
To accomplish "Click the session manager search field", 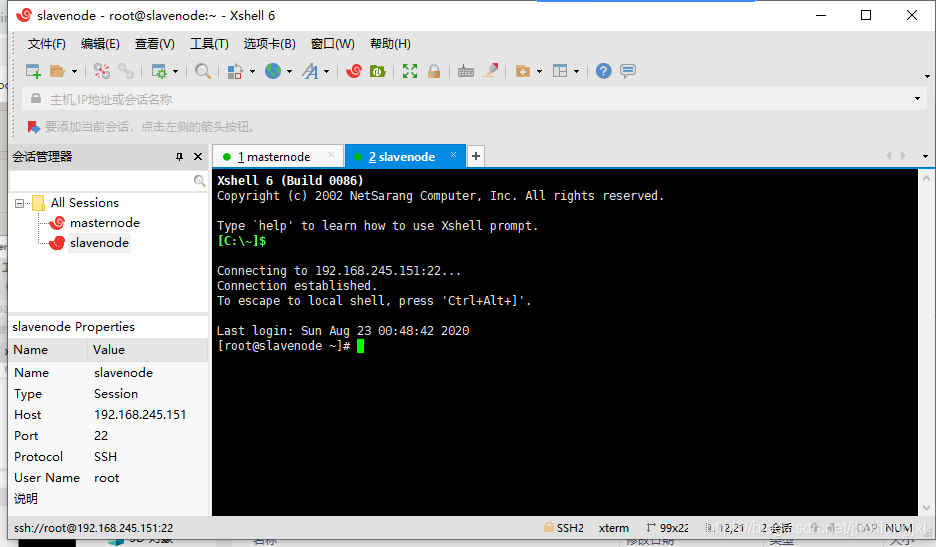I will [x=109, y=180].
